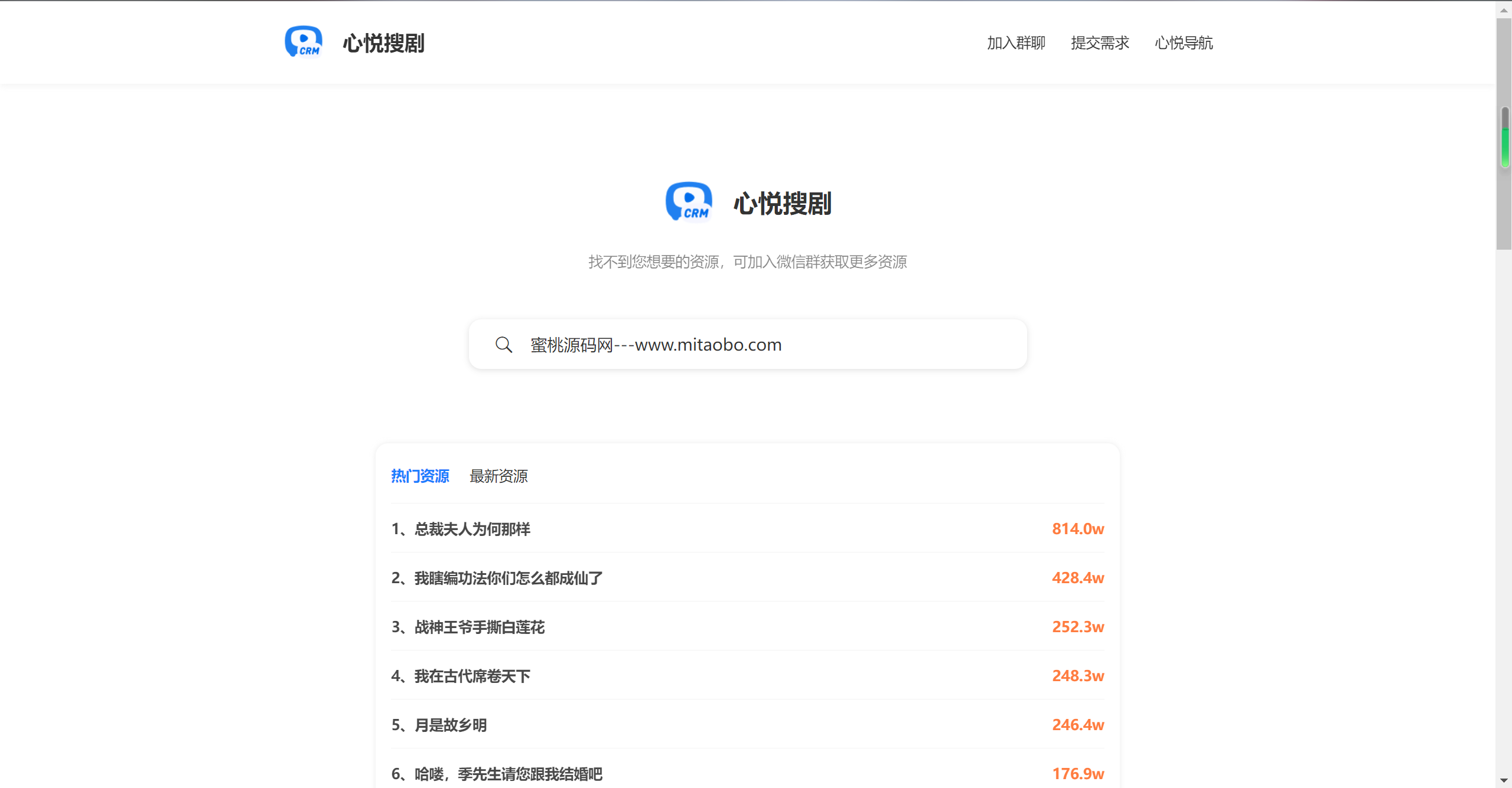Click the large CRM logo above the search box
The width and height of the screenshot is (1512, 788).
(689, 201)
